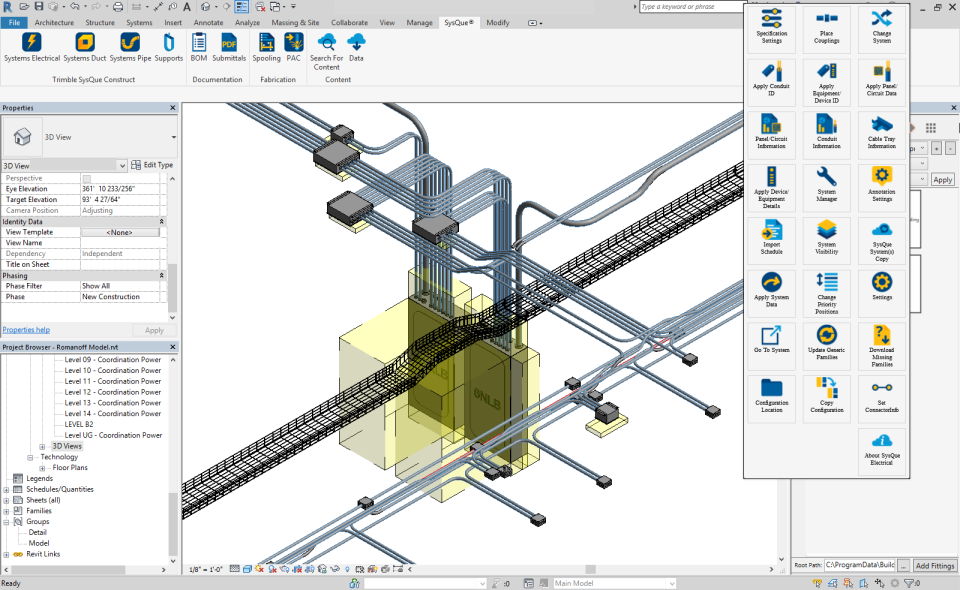Screen dimensions: 960x590
Task: Open the 3D View type selector dropdown
Action: coord(173,137)
